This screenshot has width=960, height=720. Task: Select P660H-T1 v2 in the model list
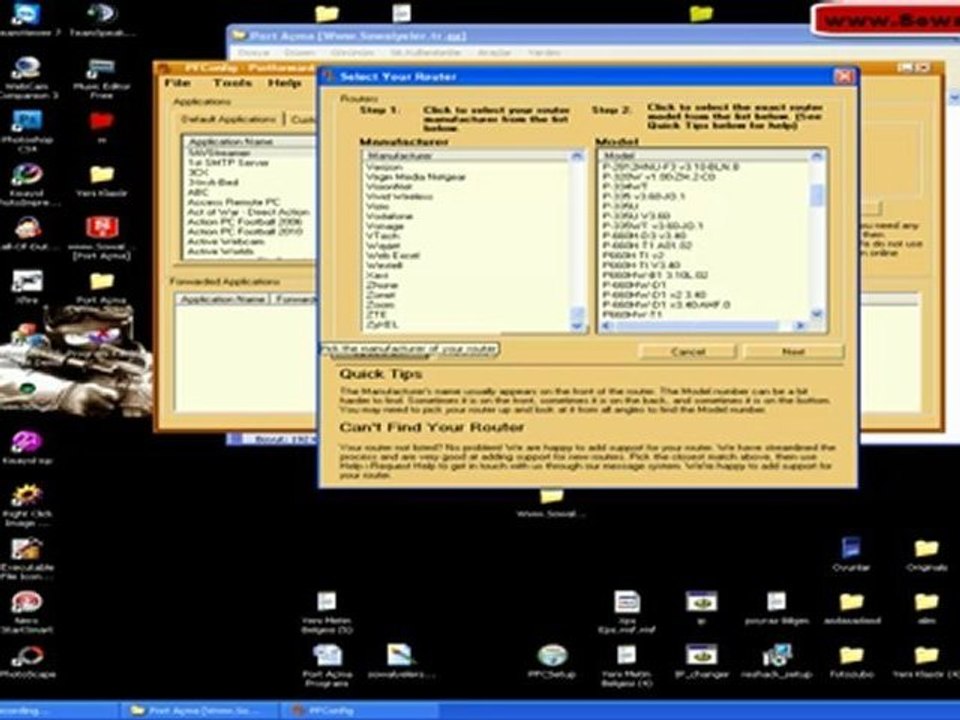(x=633, y=255)
